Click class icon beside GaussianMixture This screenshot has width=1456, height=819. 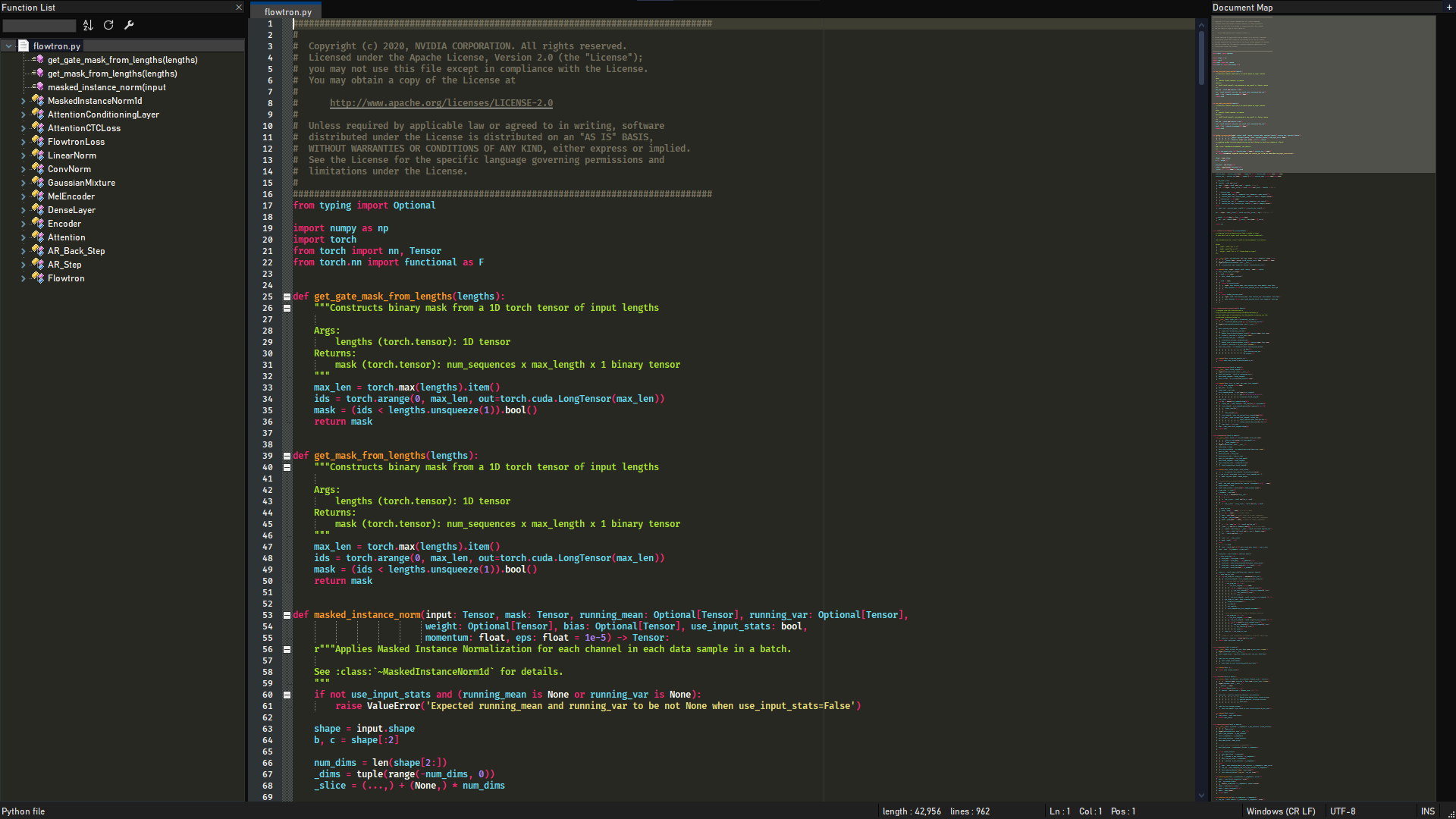(38, 183)
